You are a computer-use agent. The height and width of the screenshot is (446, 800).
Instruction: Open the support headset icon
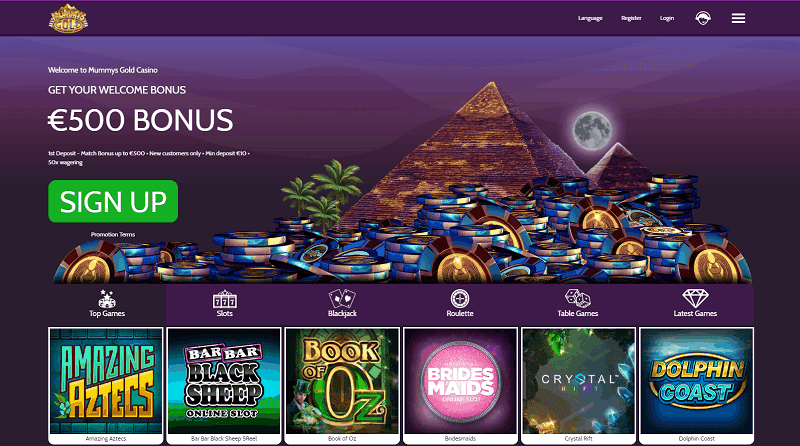click(x=703, y=18)
